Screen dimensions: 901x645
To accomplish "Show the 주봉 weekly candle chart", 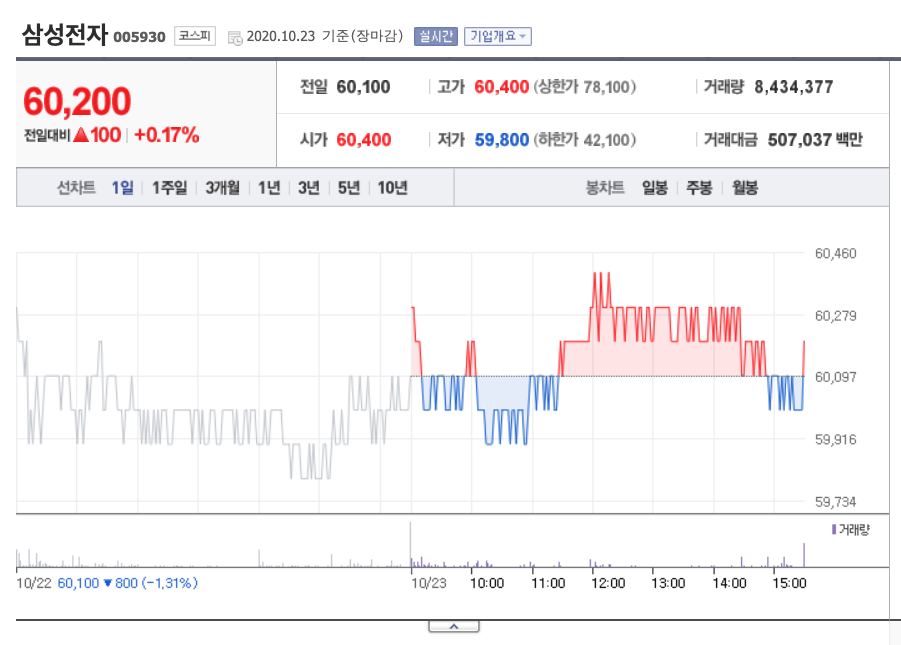I will pos(699,187).
